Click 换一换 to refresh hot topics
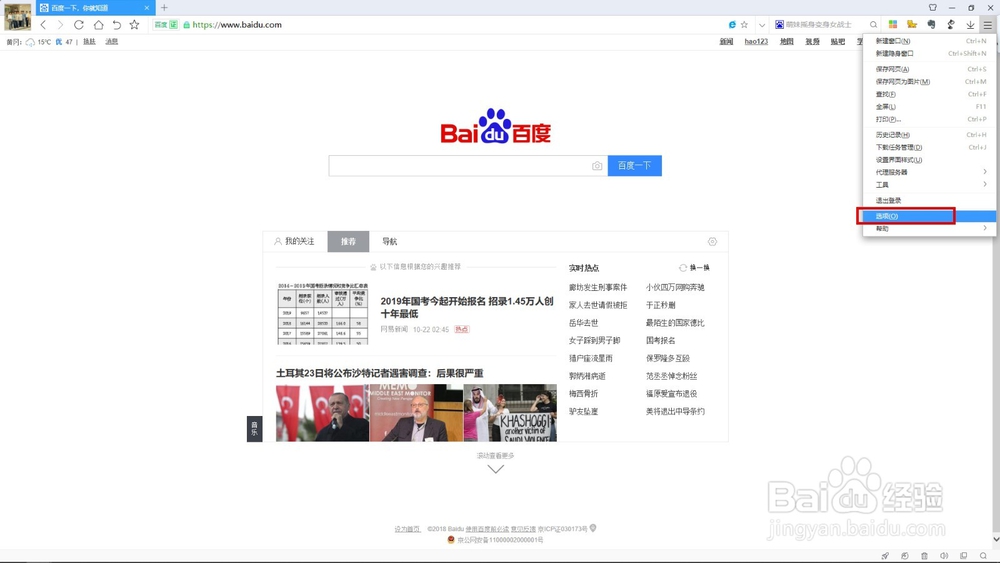 point(695,268)
